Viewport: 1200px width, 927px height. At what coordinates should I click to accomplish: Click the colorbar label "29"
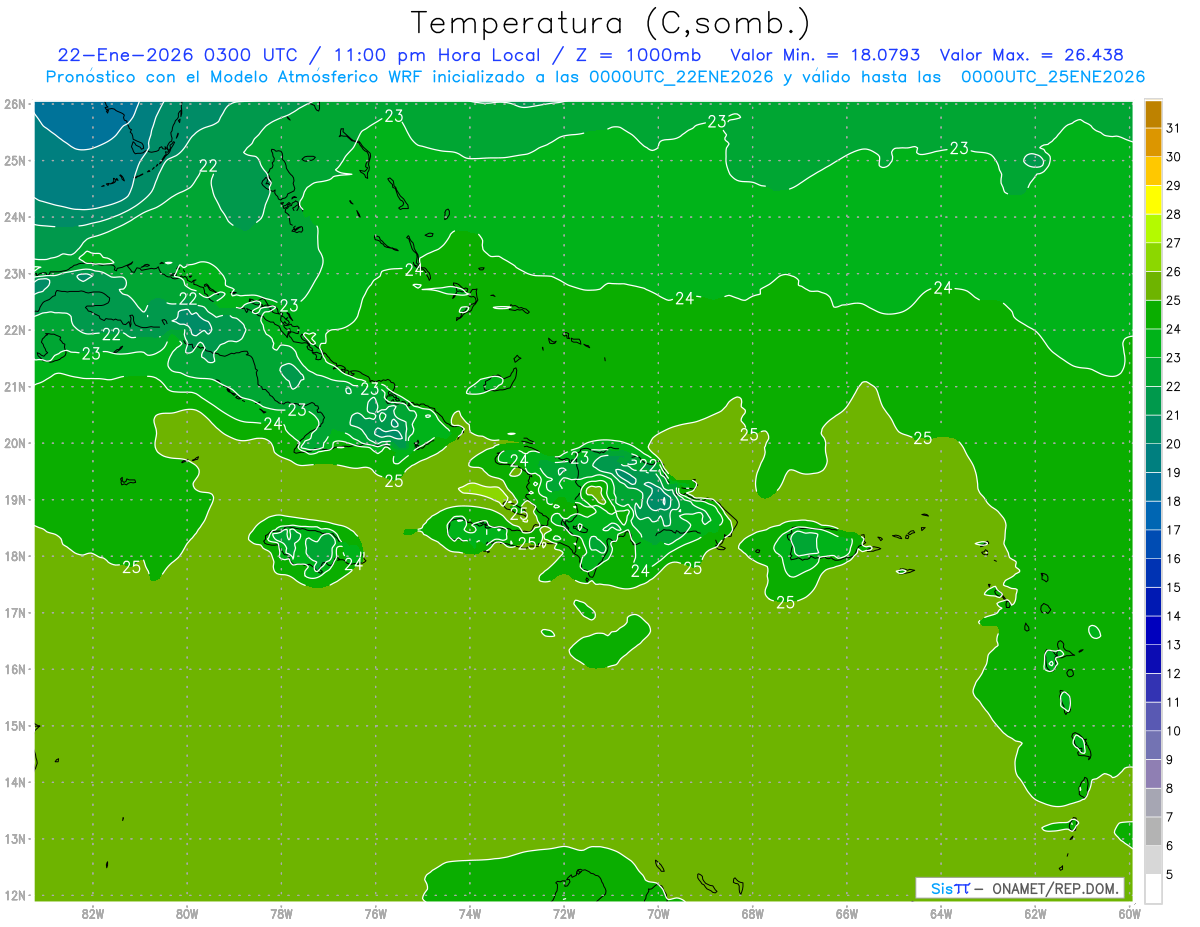click(x=1173, y=186)
